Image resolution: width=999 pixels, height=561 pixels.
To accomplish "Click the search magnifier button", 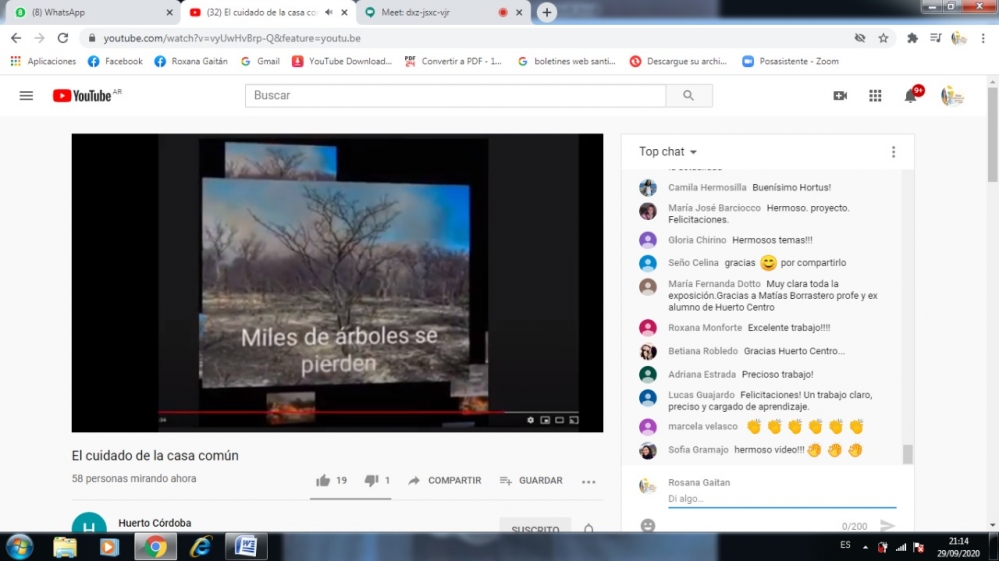I will click(688, 96).
